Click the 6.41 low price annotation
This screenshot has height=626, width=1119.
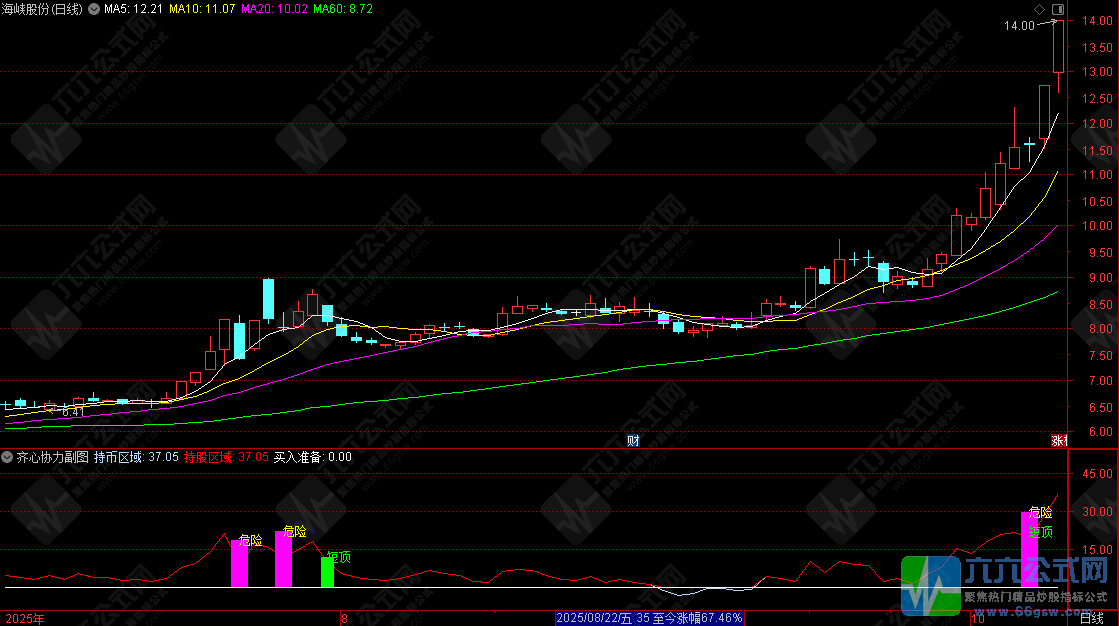72,411
